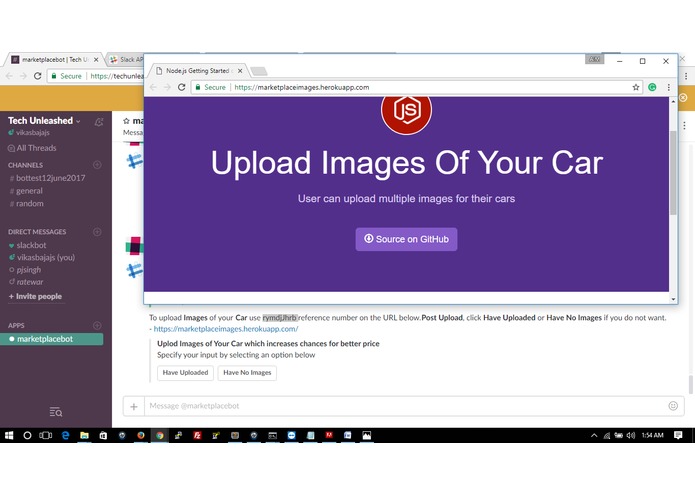Open the Action Center notifications
695x494 pixels.
[x=678, y=436]
